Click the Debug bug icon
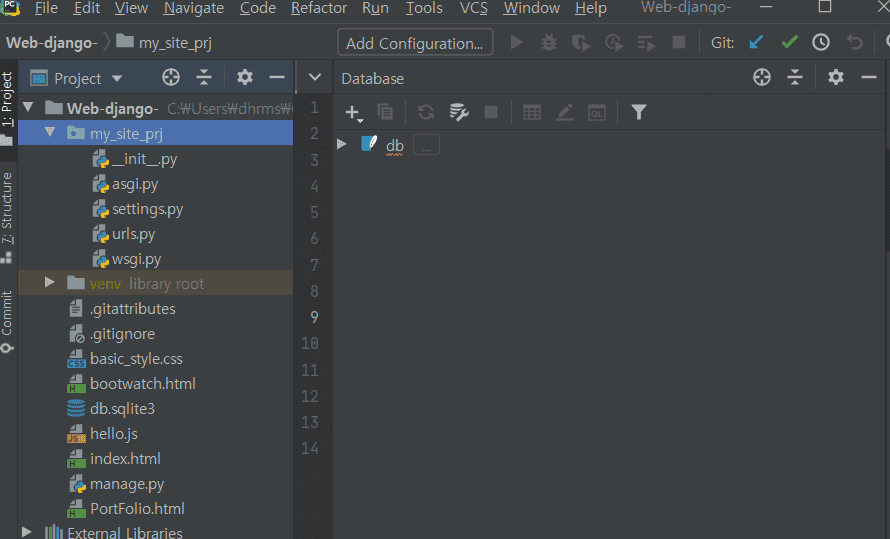 click(549, 43)
